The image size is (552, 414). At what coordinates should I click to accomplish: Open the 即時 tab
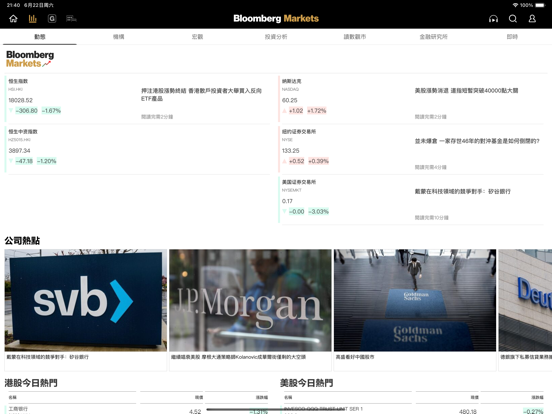pyautogui.click(x=512, y=37)
